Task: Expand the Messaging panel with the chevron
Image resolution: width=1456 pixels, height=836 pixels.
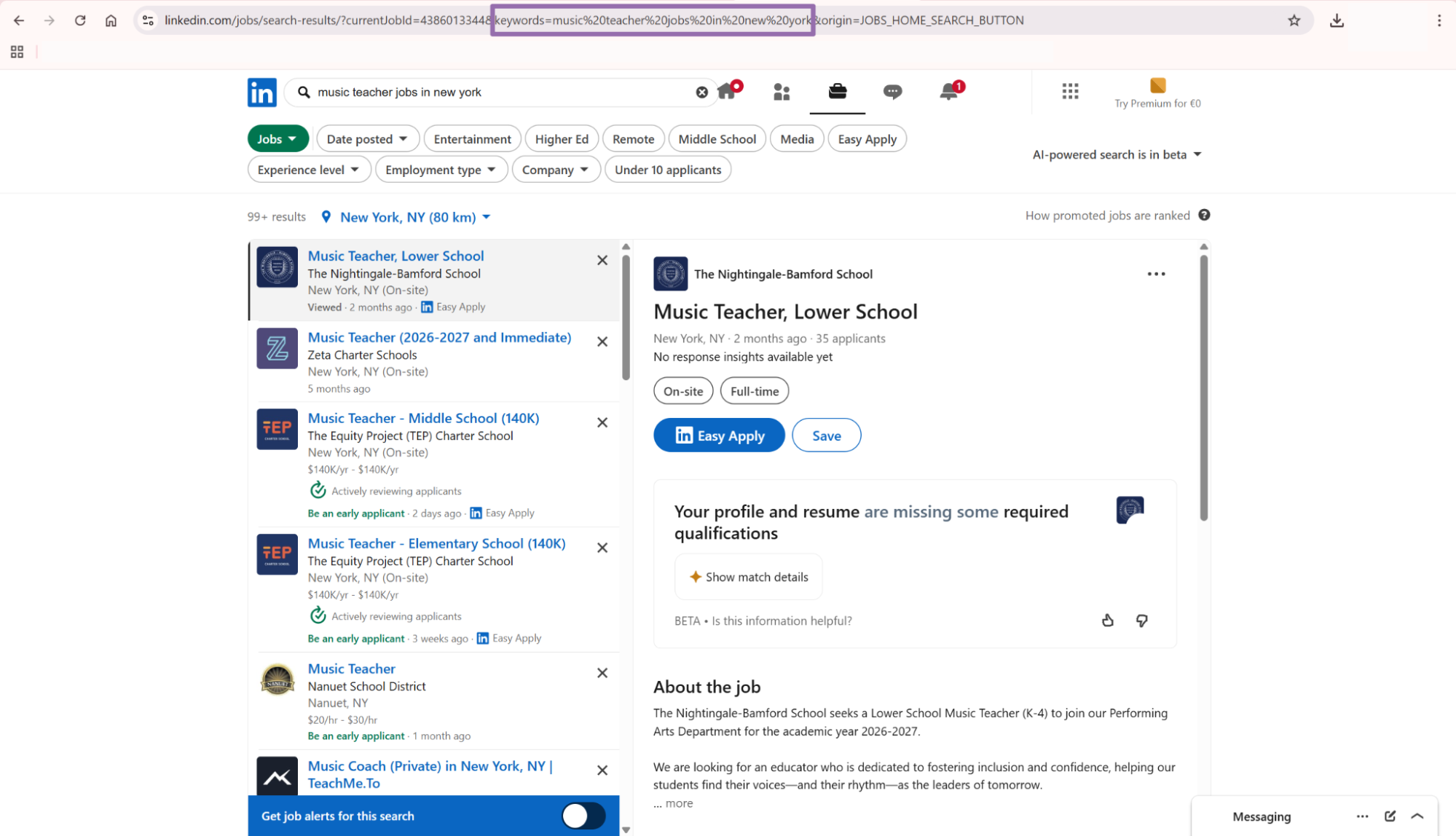Action: (x=1417, y=816)
